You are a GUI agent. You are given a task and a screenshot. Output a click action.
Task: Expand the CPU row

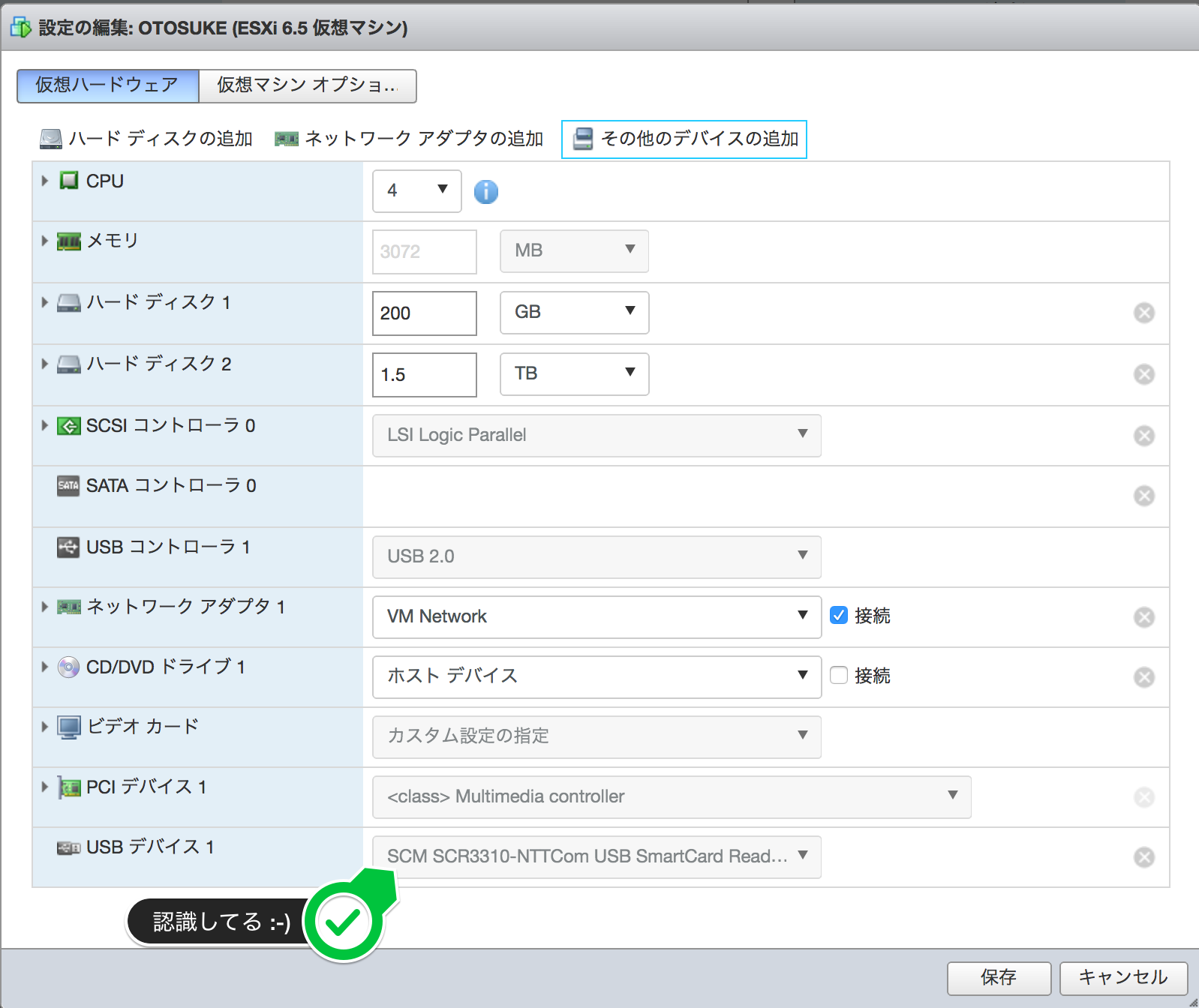(x=45, y=181)
